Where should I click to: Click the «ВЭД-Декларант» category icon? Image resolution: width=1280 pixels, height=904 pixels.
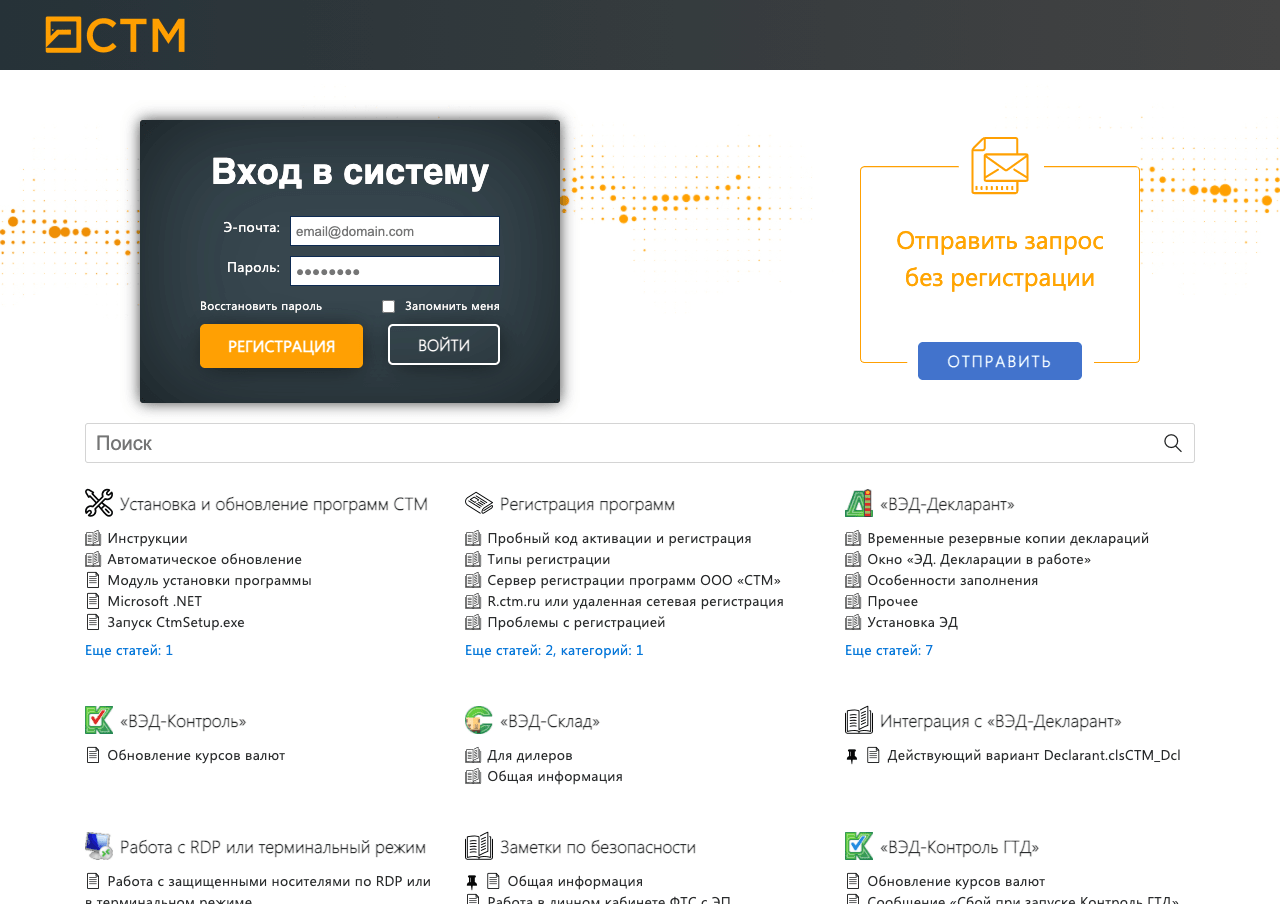(859, 503)
